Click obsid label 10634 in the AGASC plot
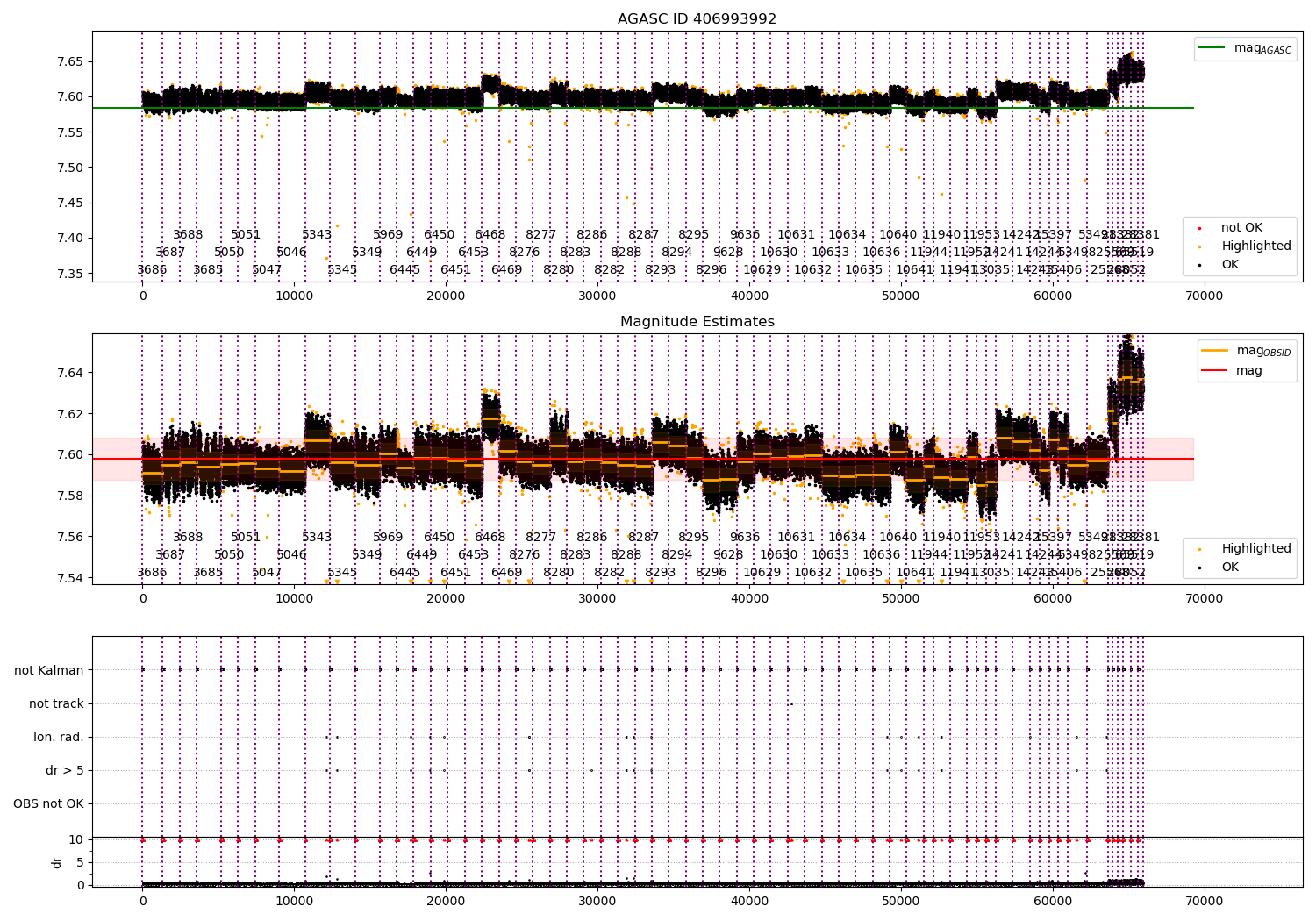 pyautogui.click(x=847, y=235)
